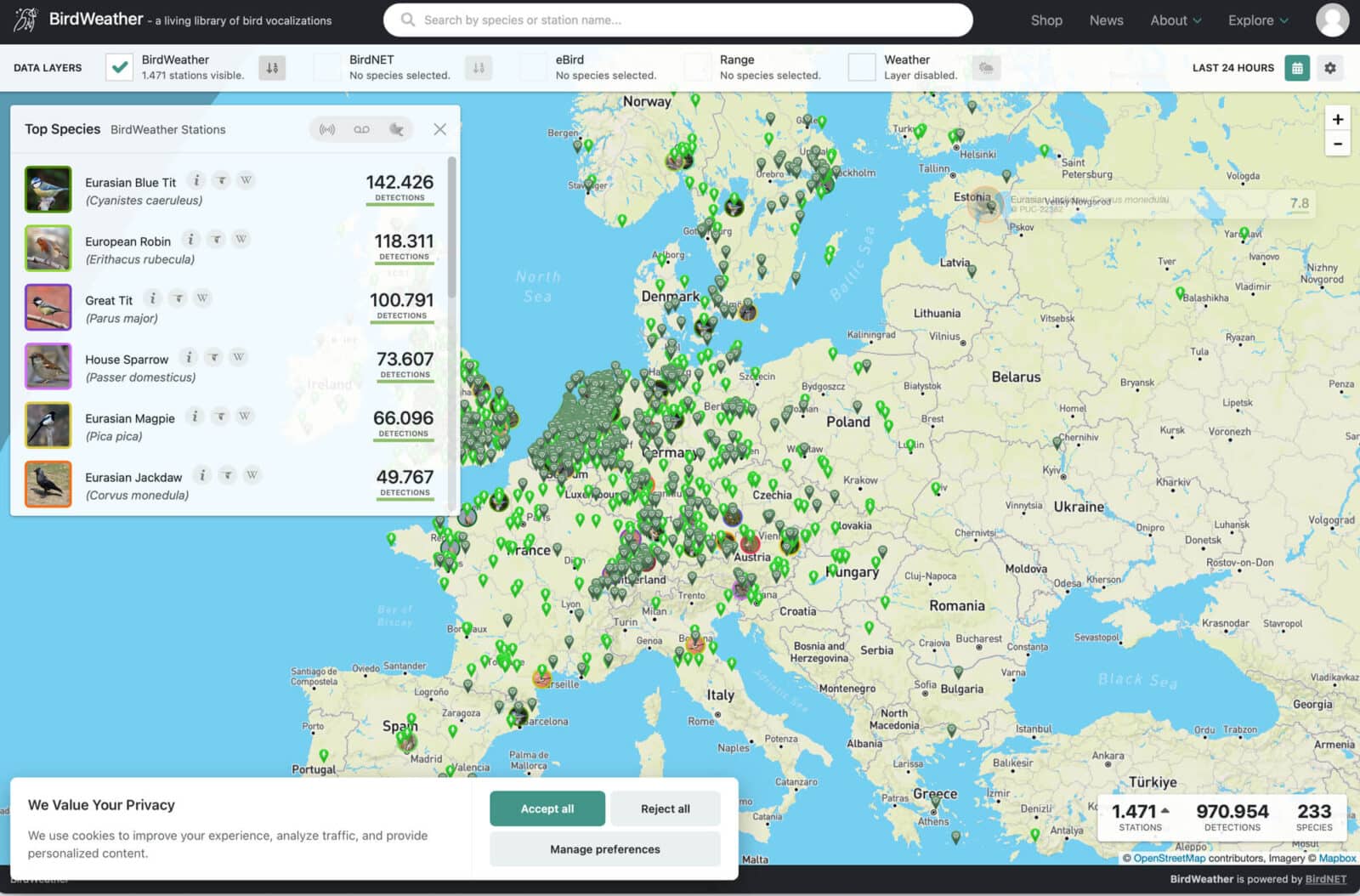Open Wikipedia link for Eurasian Blue Tit
1360x896 pixels.
tap(246, 180)
